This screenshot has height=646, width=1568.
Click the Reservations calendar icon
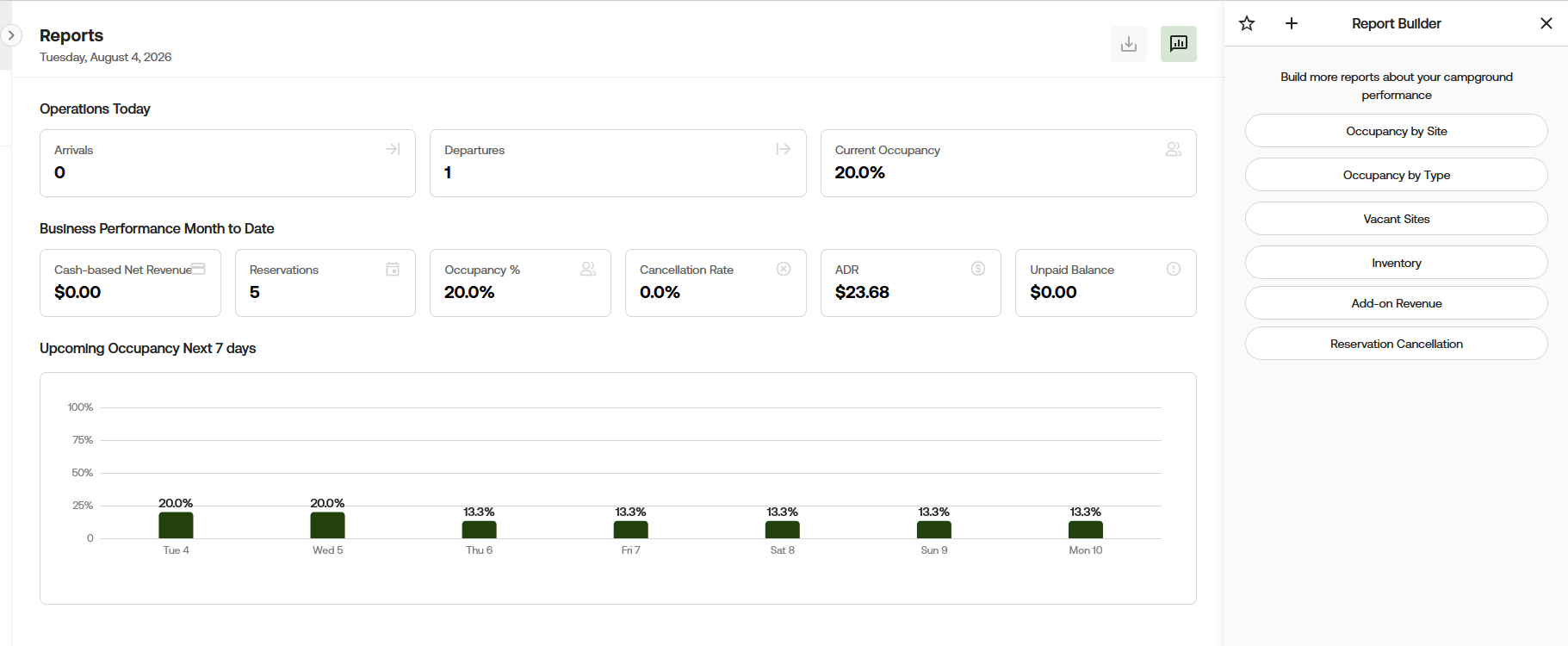[x=393, y=269]
